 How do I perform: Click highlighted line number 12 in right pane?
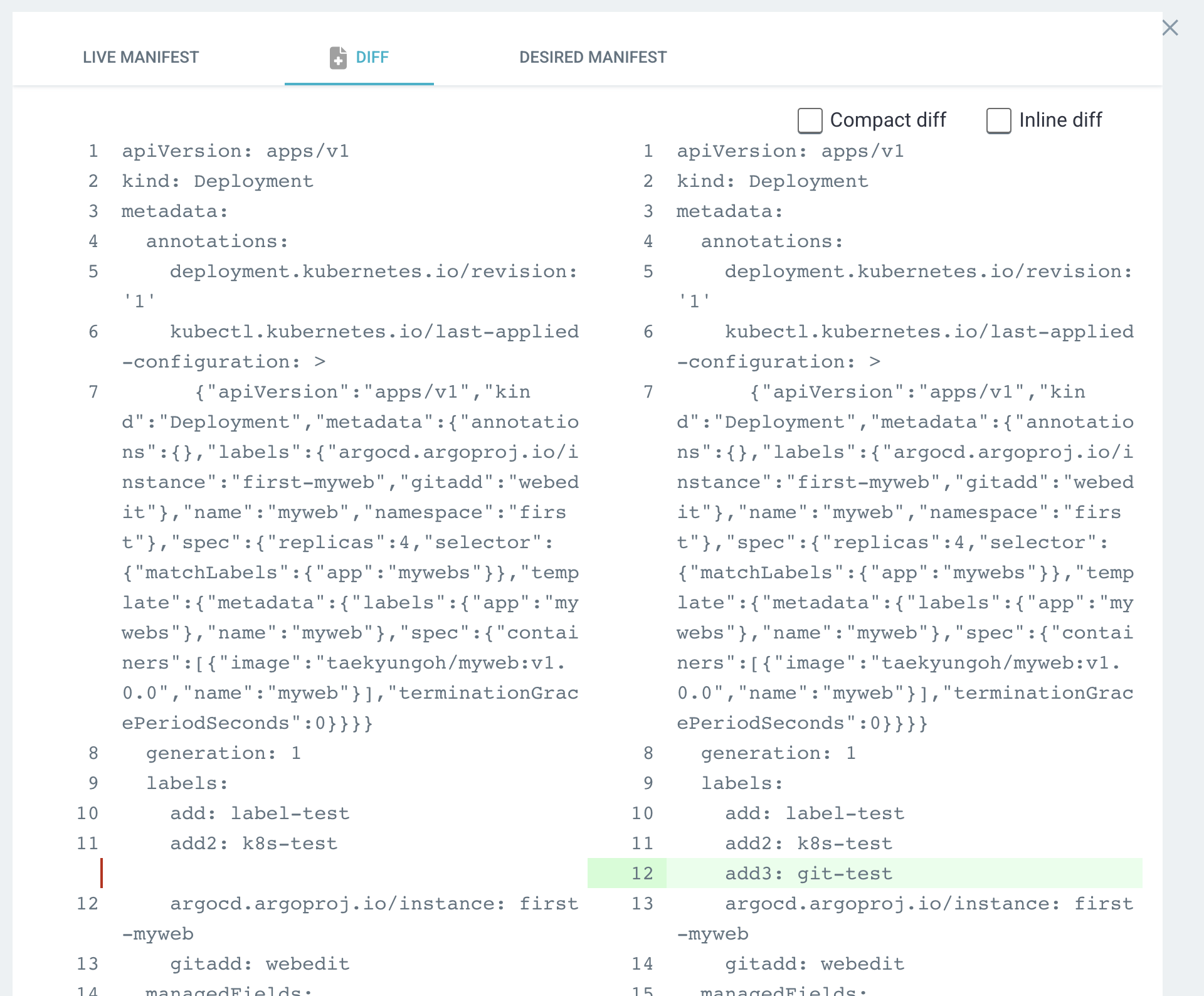(x=642, y=874)
